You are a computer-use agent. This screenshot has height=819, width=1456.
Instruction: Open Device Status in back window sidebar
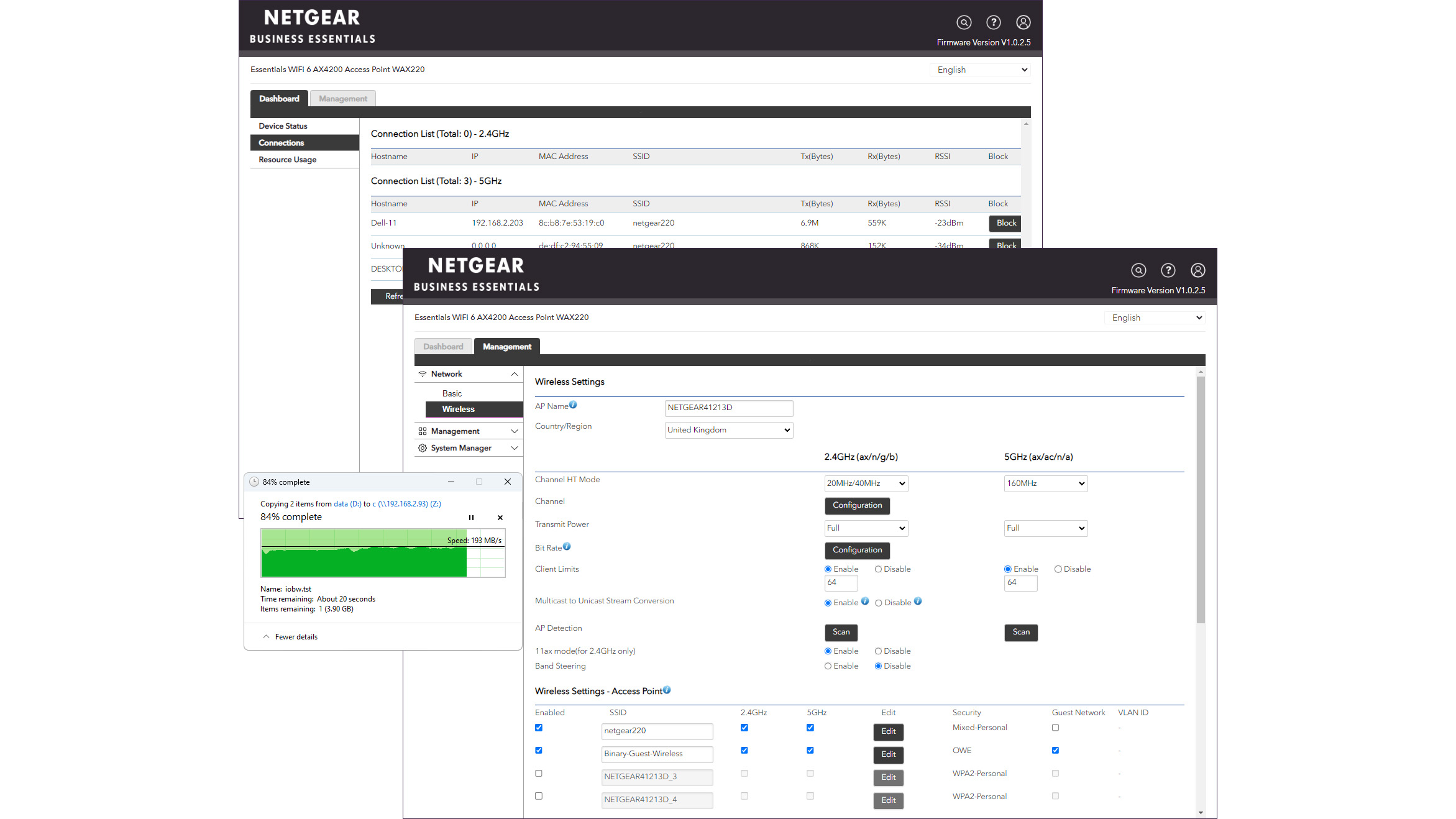304,126
